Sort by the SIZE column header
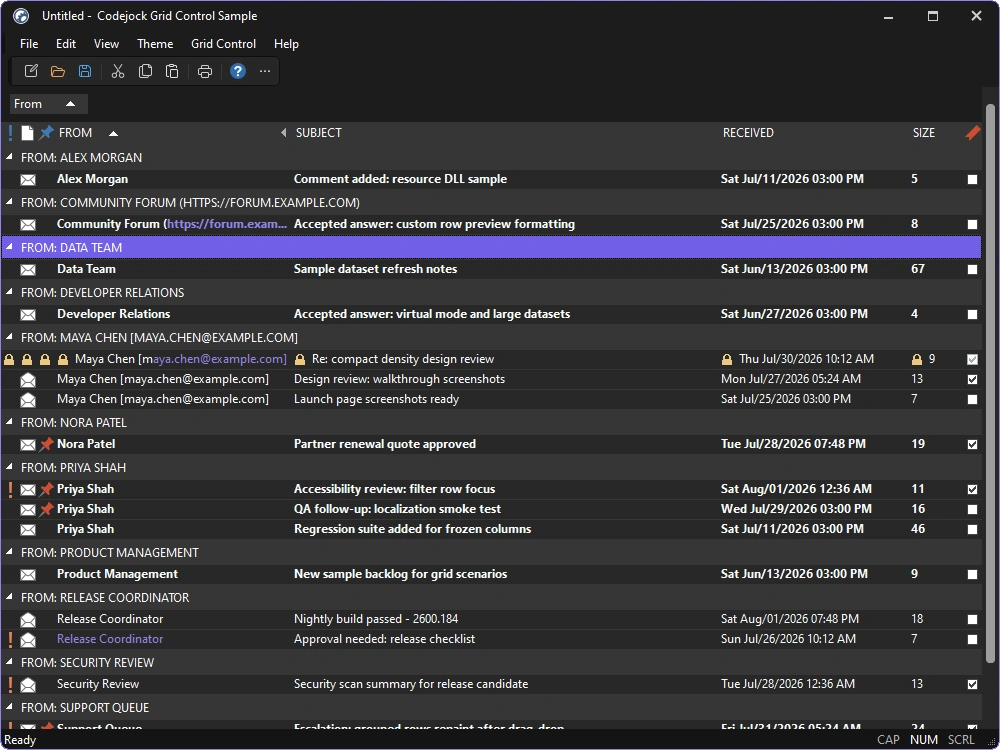 tap(934, 133)
